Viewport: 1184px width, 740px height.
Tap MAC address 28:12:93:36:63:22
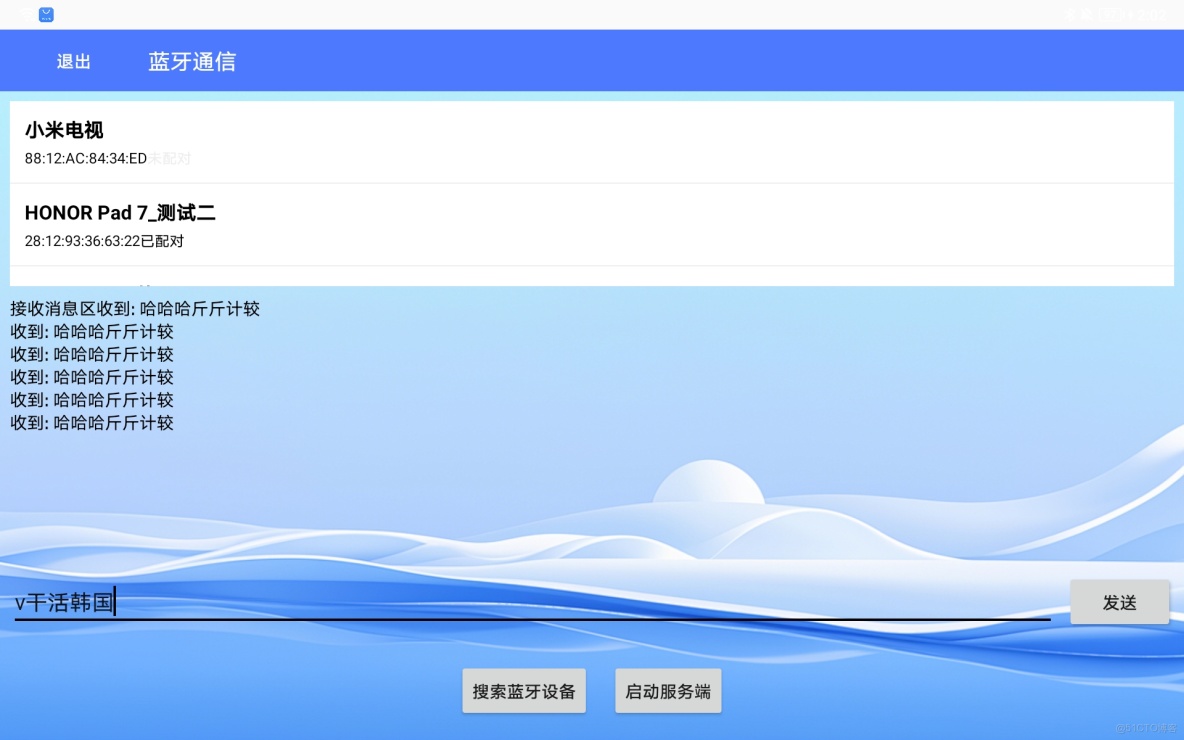[x=81, y=241]
